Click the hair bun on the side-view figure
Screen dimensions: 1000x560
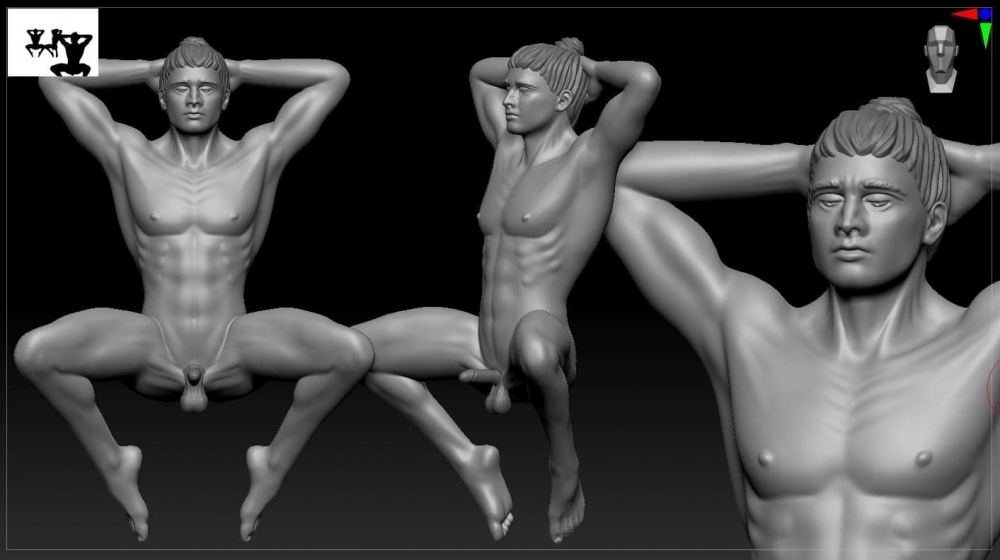pyautogui.click(x=571, y=45)
